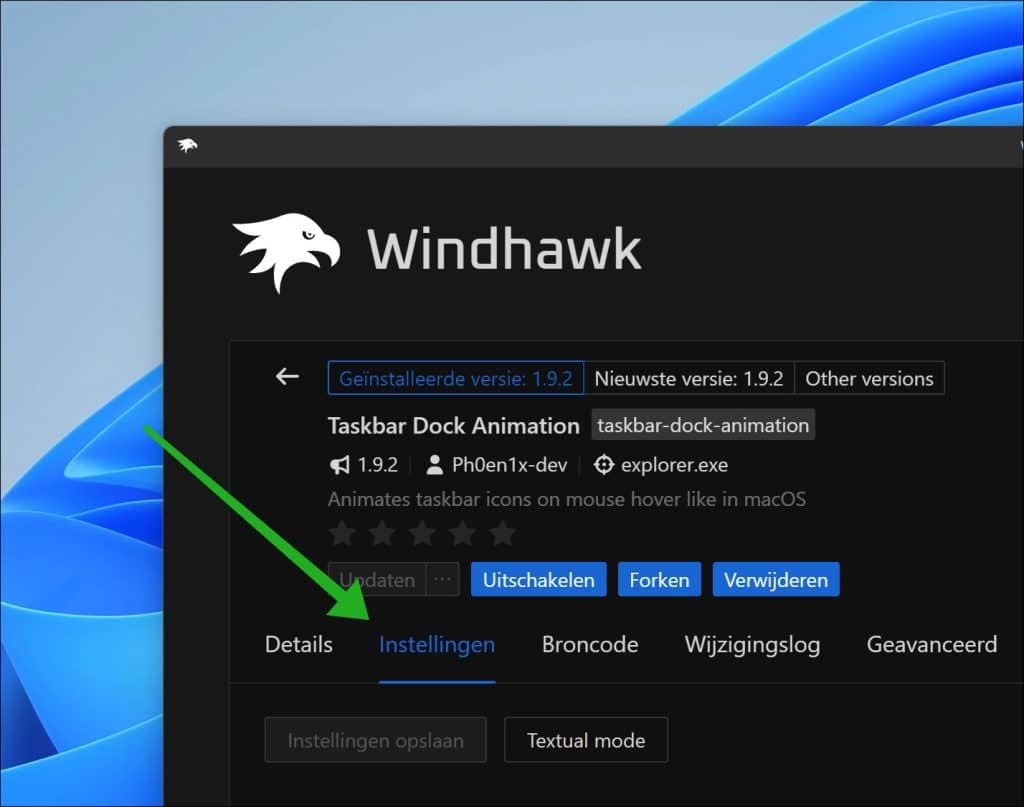Screen dimensions: 1024x807
Task: Open the Other versions list
Action: tap(869, 378)
